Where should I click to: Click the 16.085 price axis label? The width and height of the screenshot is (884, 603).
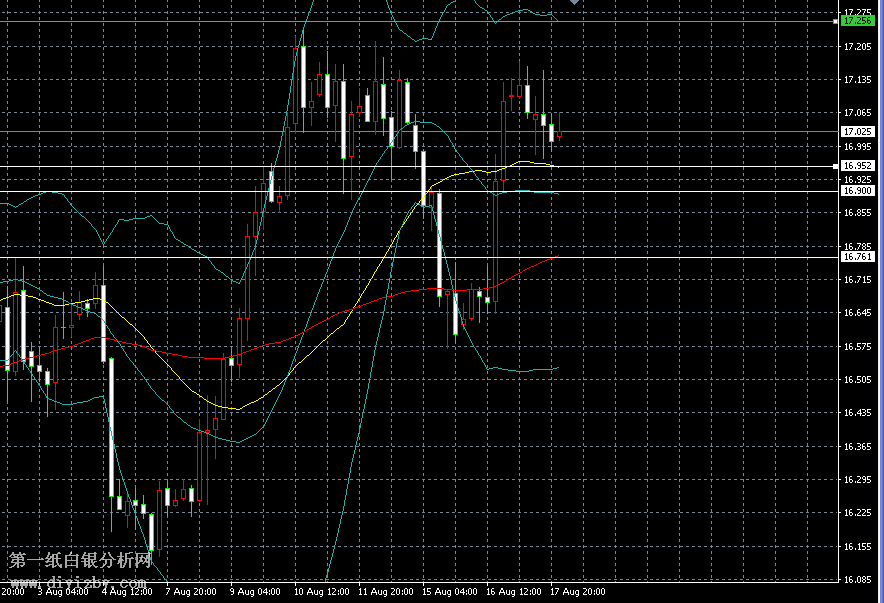pyautogui.click(x=857, y=579)
